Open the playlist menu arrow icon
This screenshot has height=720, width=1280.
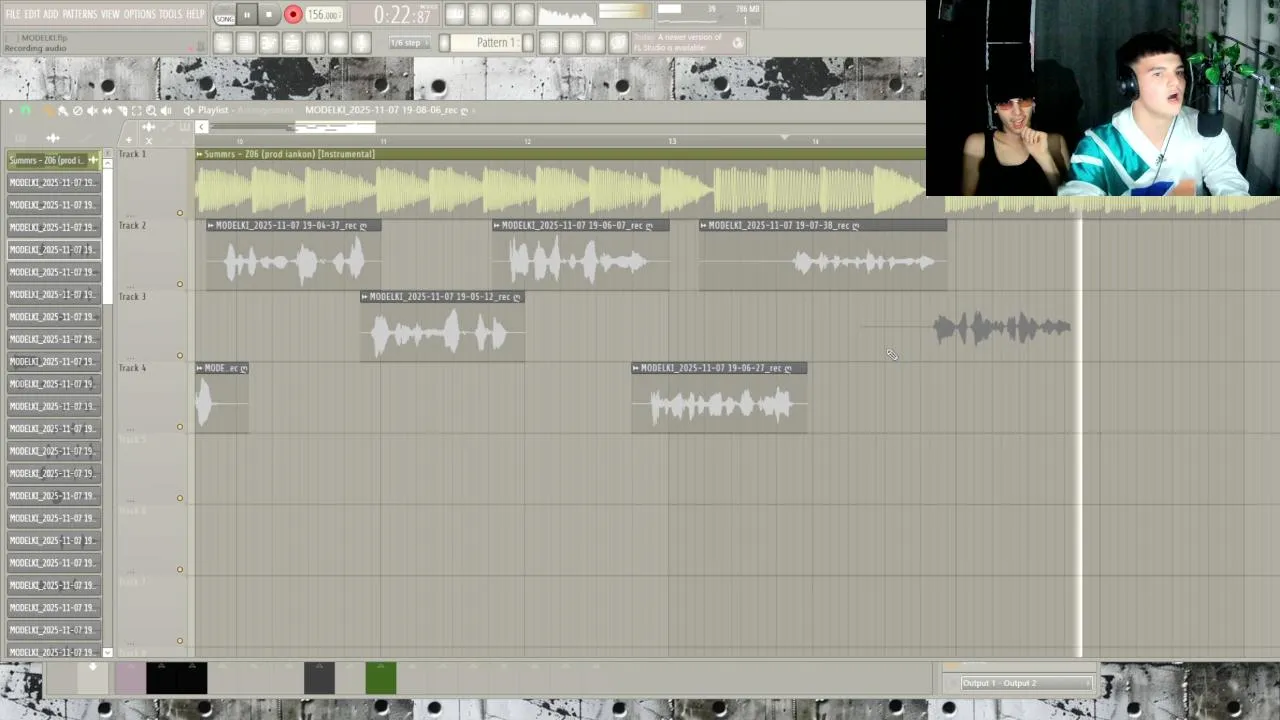point(11,110)
